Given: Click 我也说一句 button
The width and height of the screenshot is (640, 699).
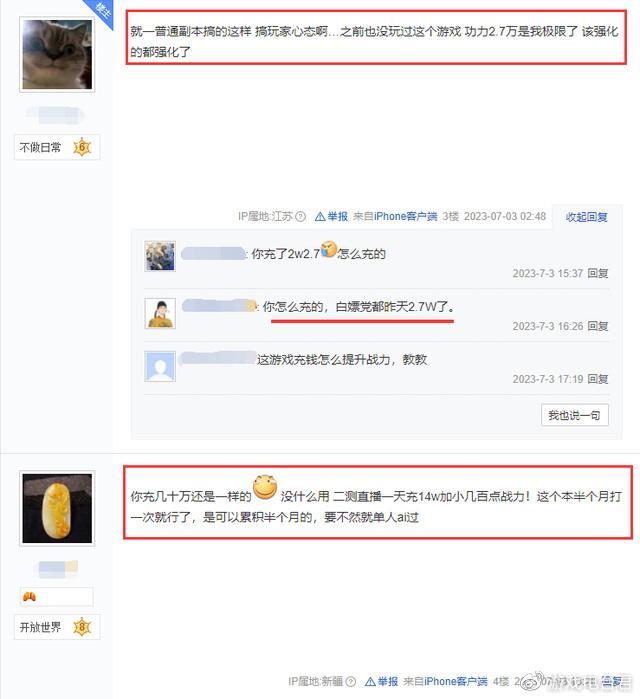Looking at the screenshot, I should (574, 415).
